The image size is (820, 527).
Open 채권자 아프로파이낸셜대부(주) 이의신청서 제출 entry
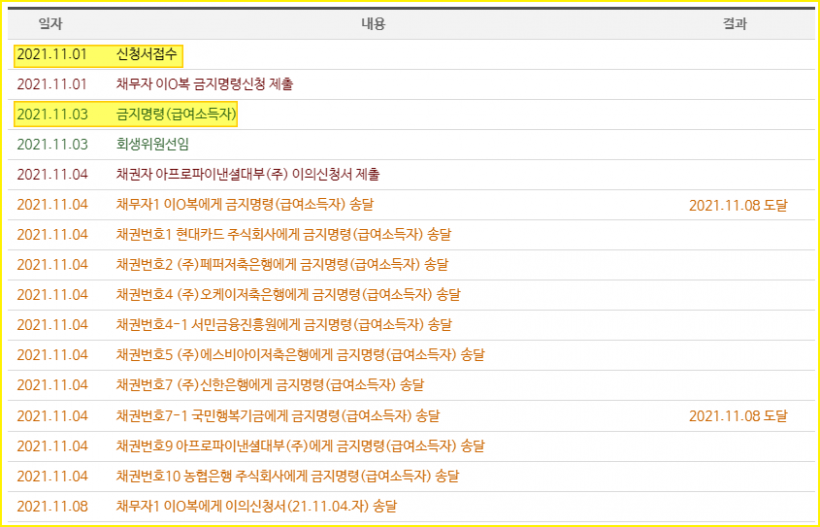(x=248, y=174)
